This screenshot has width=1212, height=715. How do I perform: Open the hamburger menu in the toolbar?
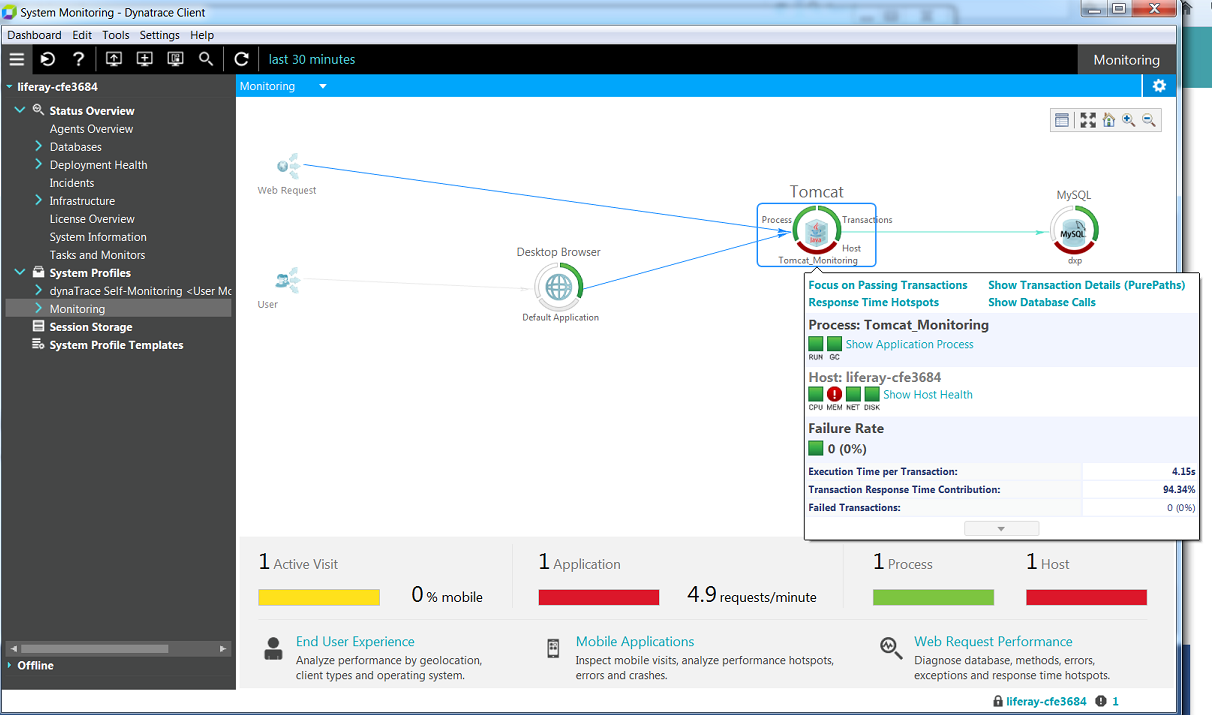(x=16, y=59)
